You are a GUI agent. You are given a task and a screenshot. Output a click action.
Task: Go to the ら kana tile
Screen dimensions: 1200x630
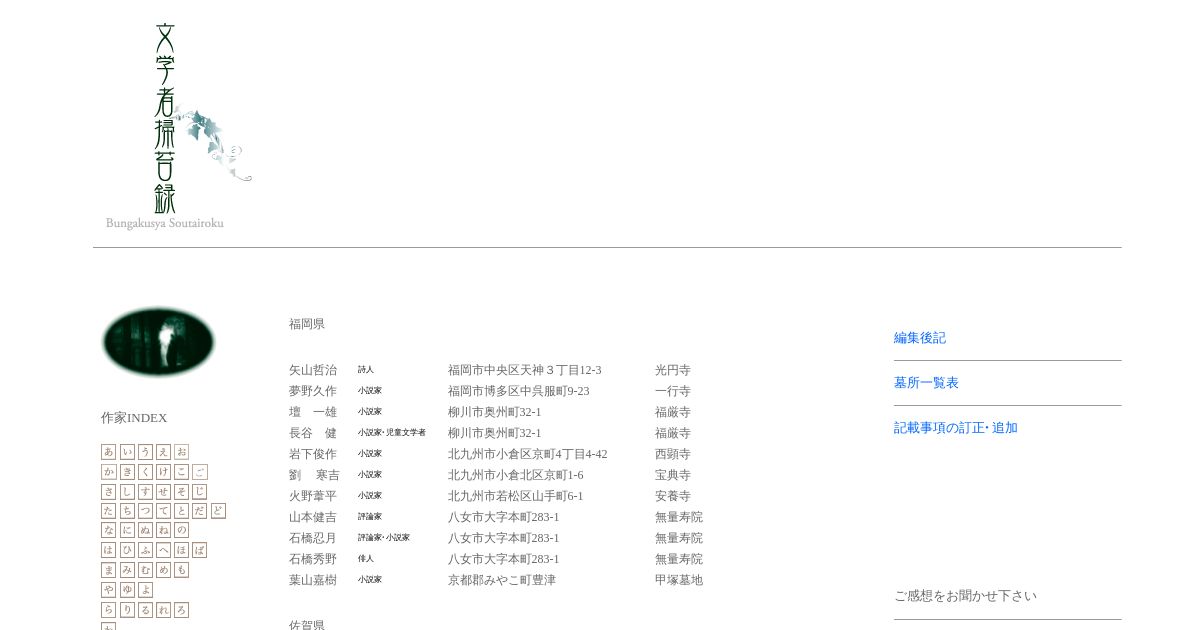coord(108,610)
